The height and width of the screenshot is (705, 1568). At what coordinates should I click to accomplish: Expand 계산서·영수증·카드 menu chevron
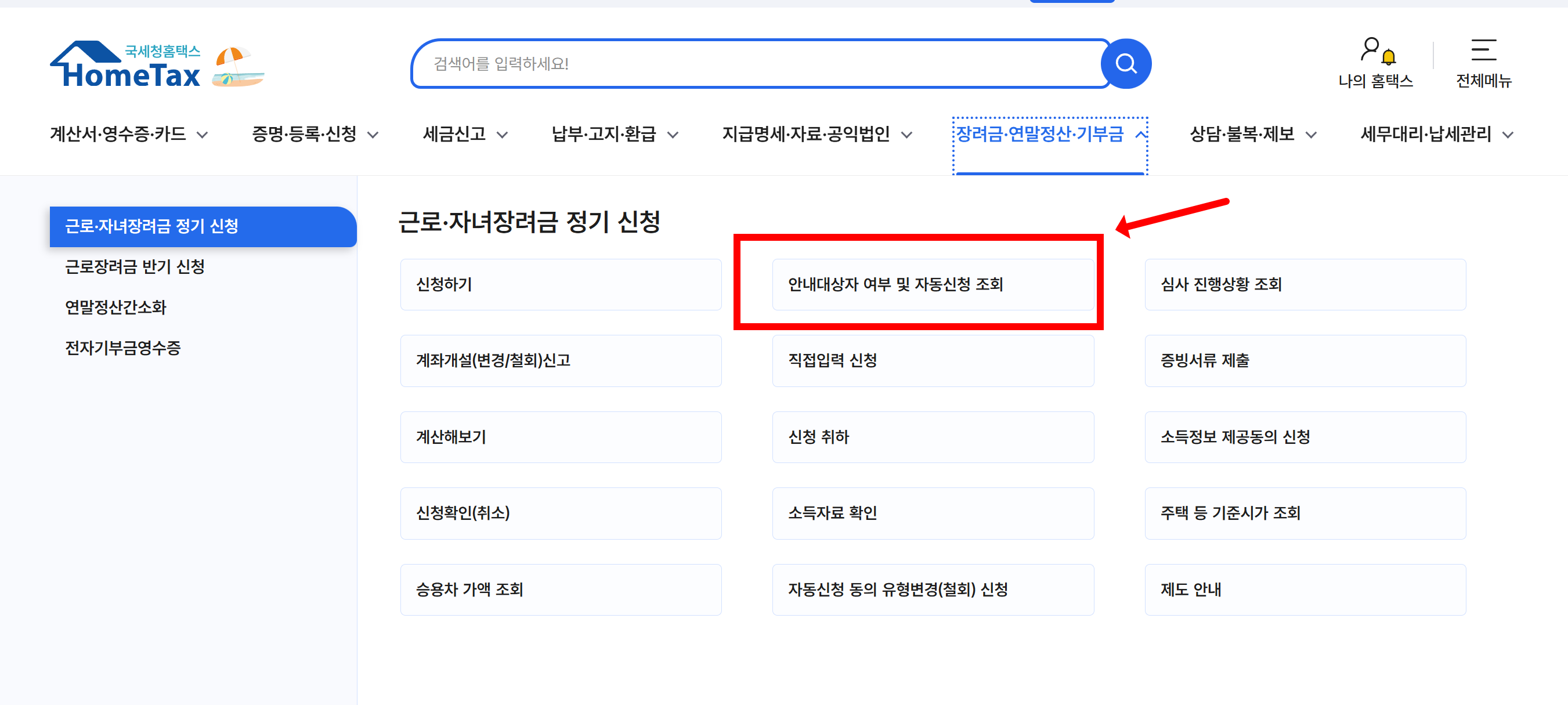[202, 135]
